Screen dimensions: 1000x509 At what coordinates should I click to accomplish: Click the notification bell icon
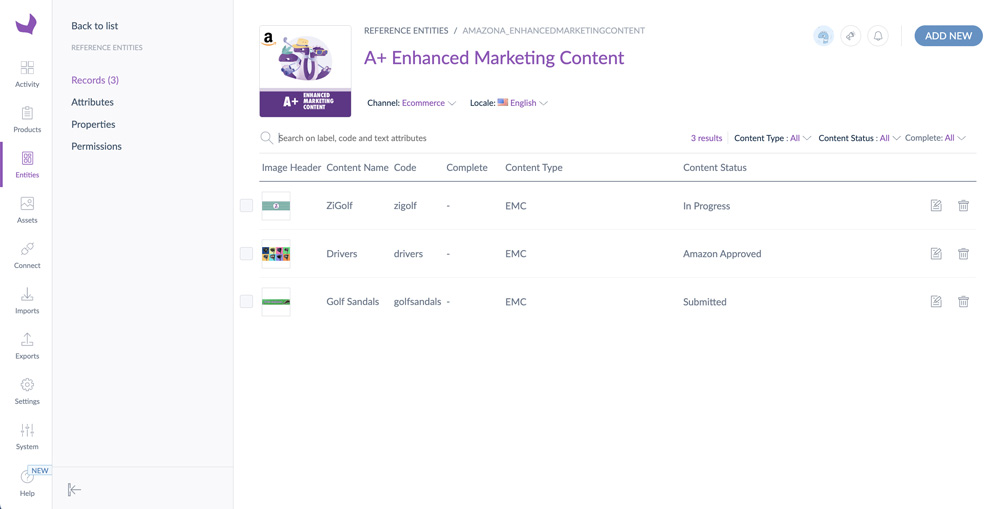tap(878, 36)
